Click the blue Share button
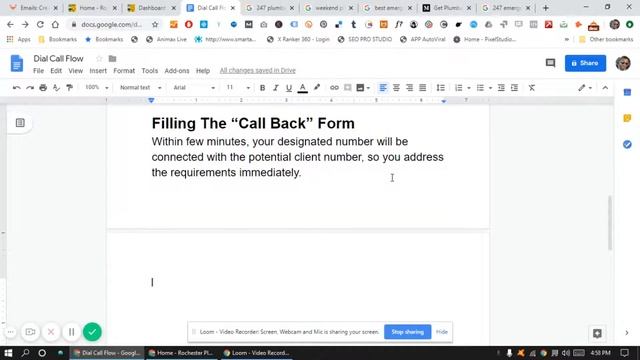Screen dimensions: 640x360 (585, 63)
